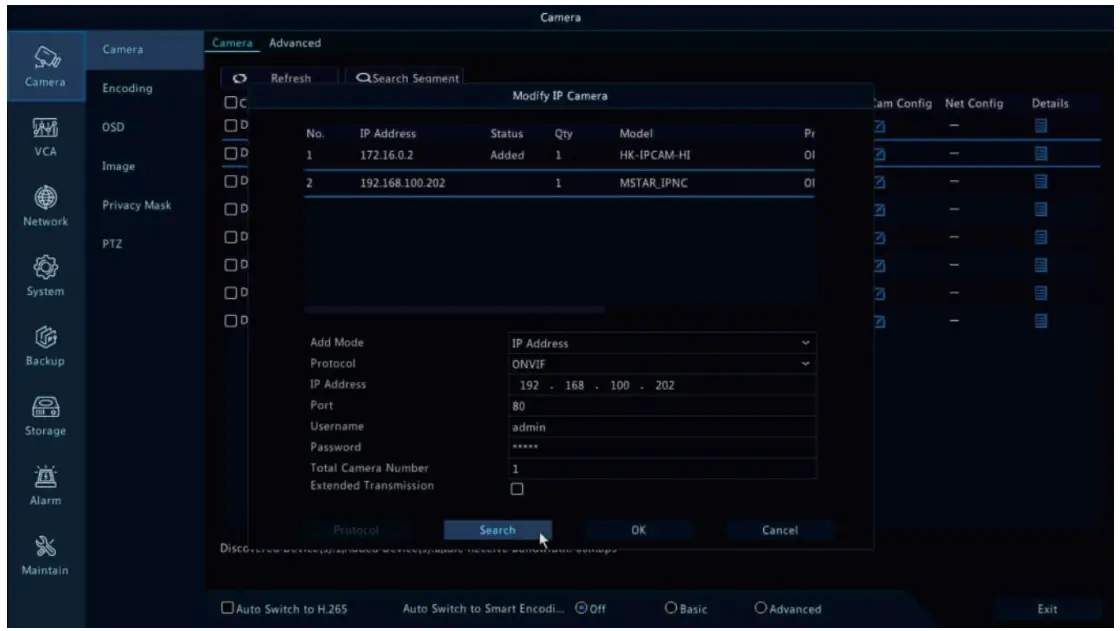Click the device list horizontal scrollbar
This screenshot has width=1120, height=631.
coord(454,309)
